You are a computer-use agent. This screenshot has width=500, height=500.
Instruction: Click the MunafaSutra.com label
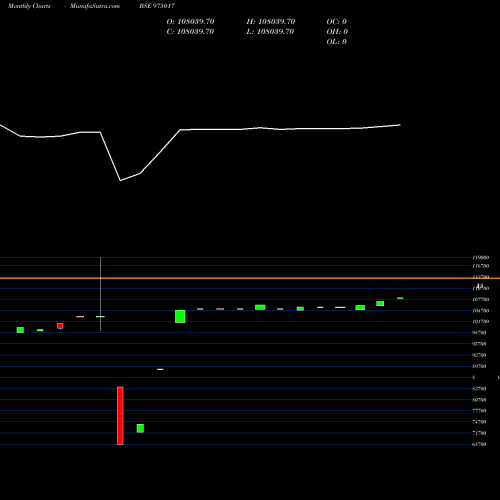(x=95, y=6)
